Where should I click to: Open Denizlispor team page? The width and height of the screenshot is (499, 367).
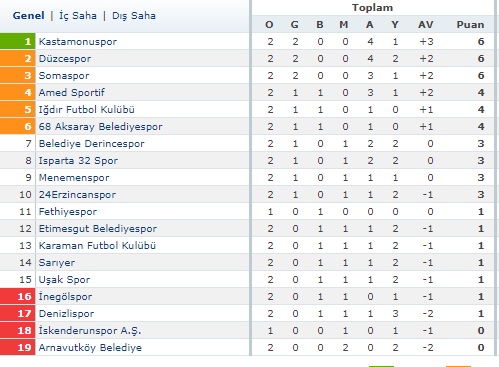pos(66,314)
